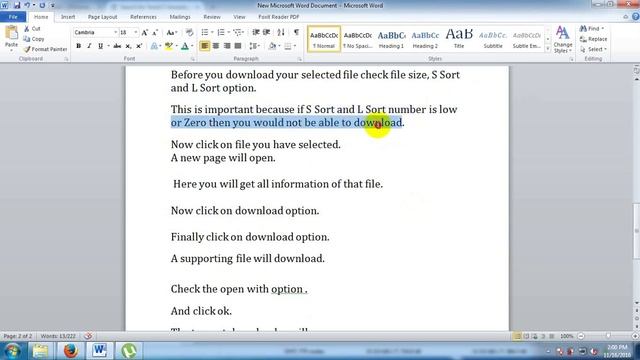Click the Shrink Font icon
Viewport: 640px width, 360px height.
click(155, 33)
